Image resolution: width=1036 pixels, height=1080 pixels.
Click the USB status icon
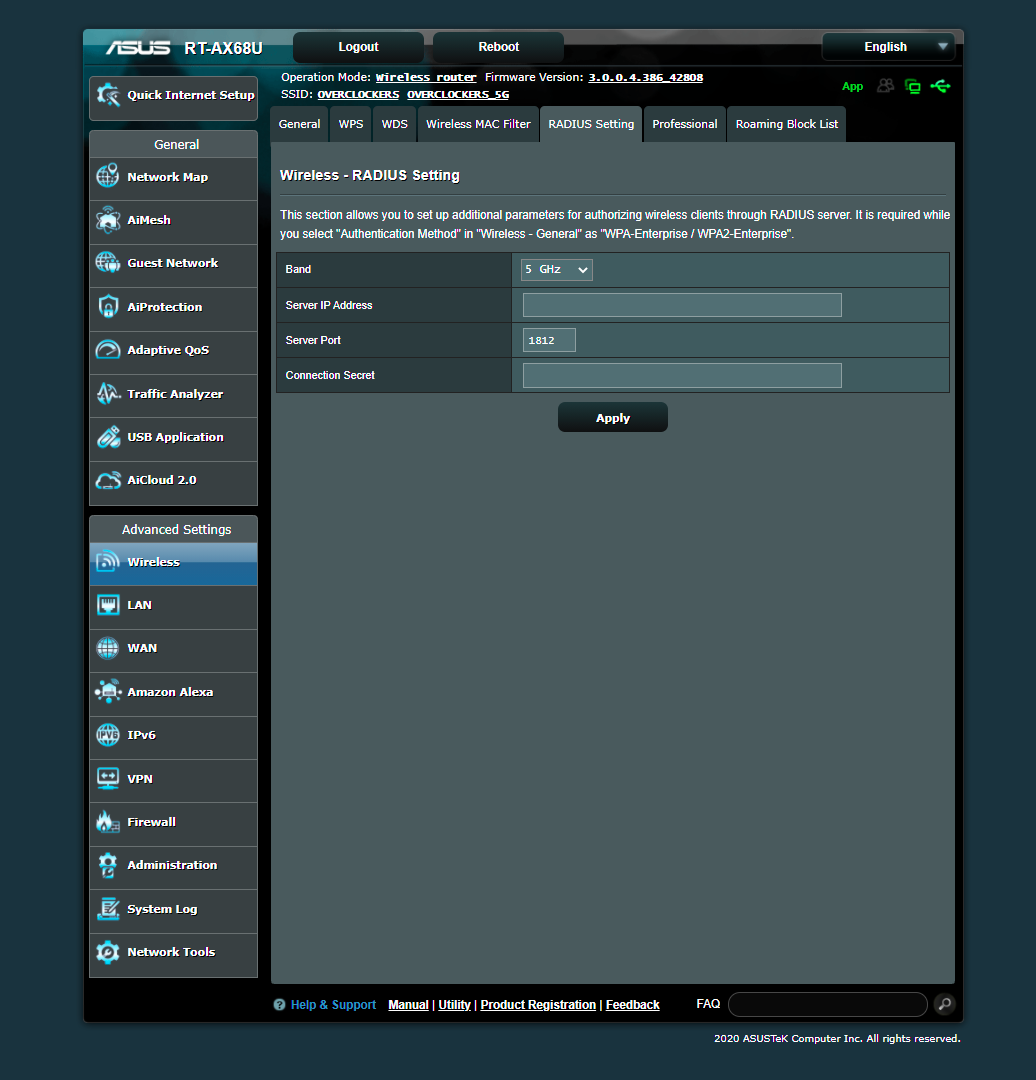click(x=940, y=86)
